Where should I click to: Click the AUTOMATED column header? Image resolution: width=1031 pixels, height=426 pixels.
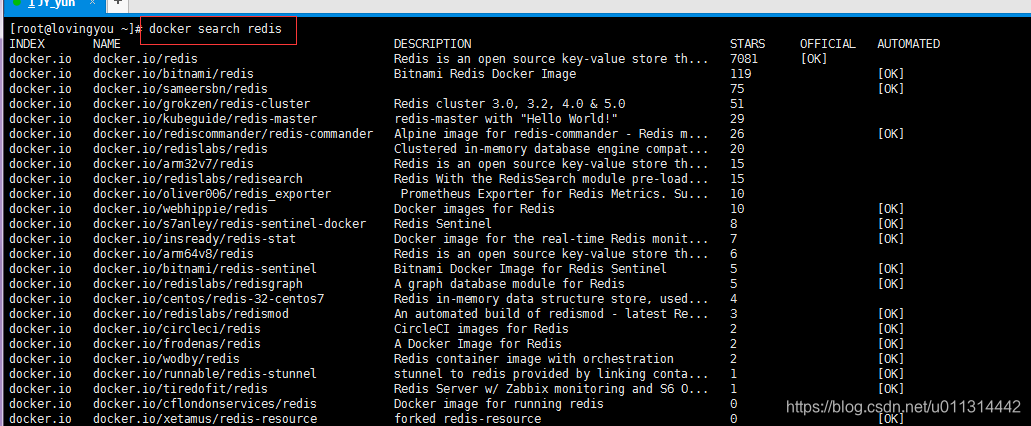[908, 44]
